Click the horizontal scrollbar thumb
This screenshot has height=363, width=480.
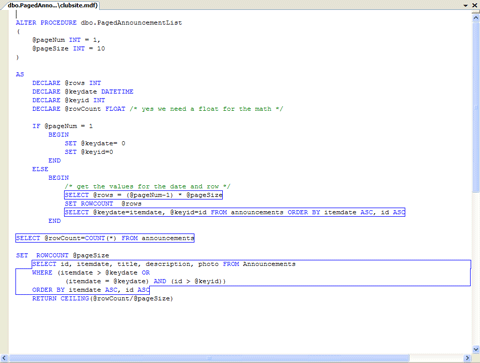pyautogui.click(x=209, y=358)
